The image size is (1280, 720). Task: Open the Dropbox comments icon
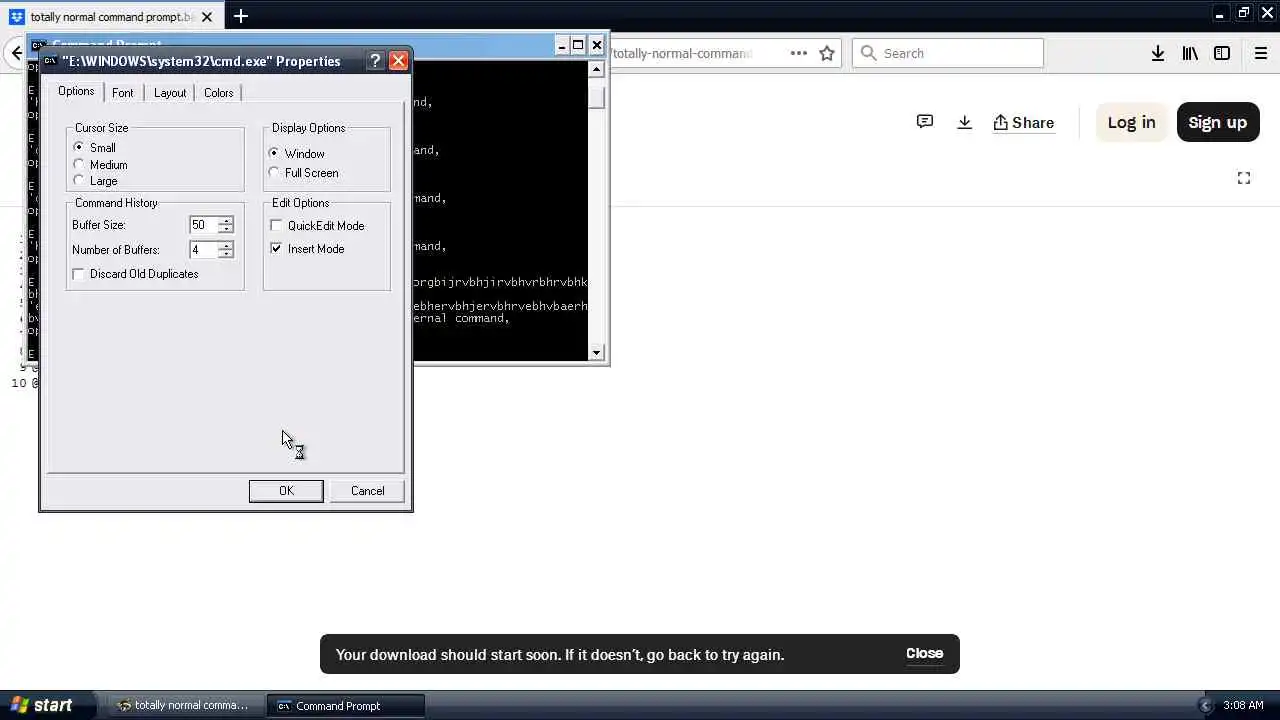[925, 122]
